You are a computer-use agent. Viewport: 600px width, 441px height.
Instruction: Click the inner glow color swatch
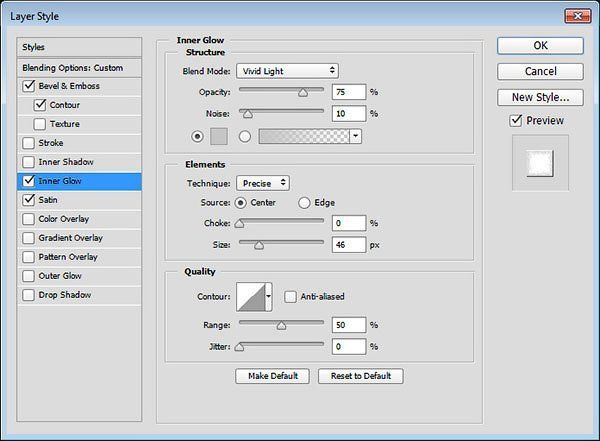click(219, 136)
